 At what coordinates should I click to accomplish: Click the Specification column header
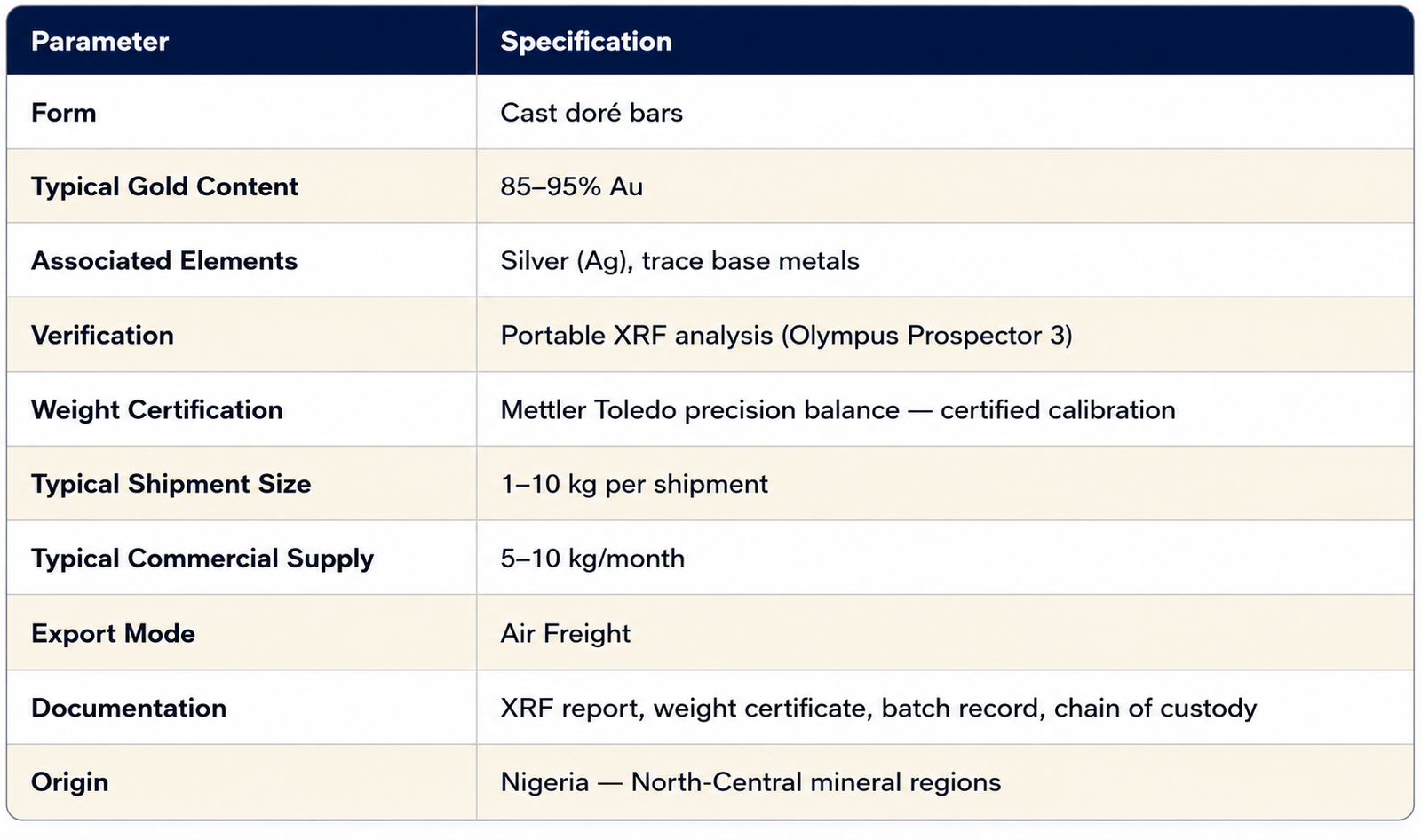click(x=586, y=42)
